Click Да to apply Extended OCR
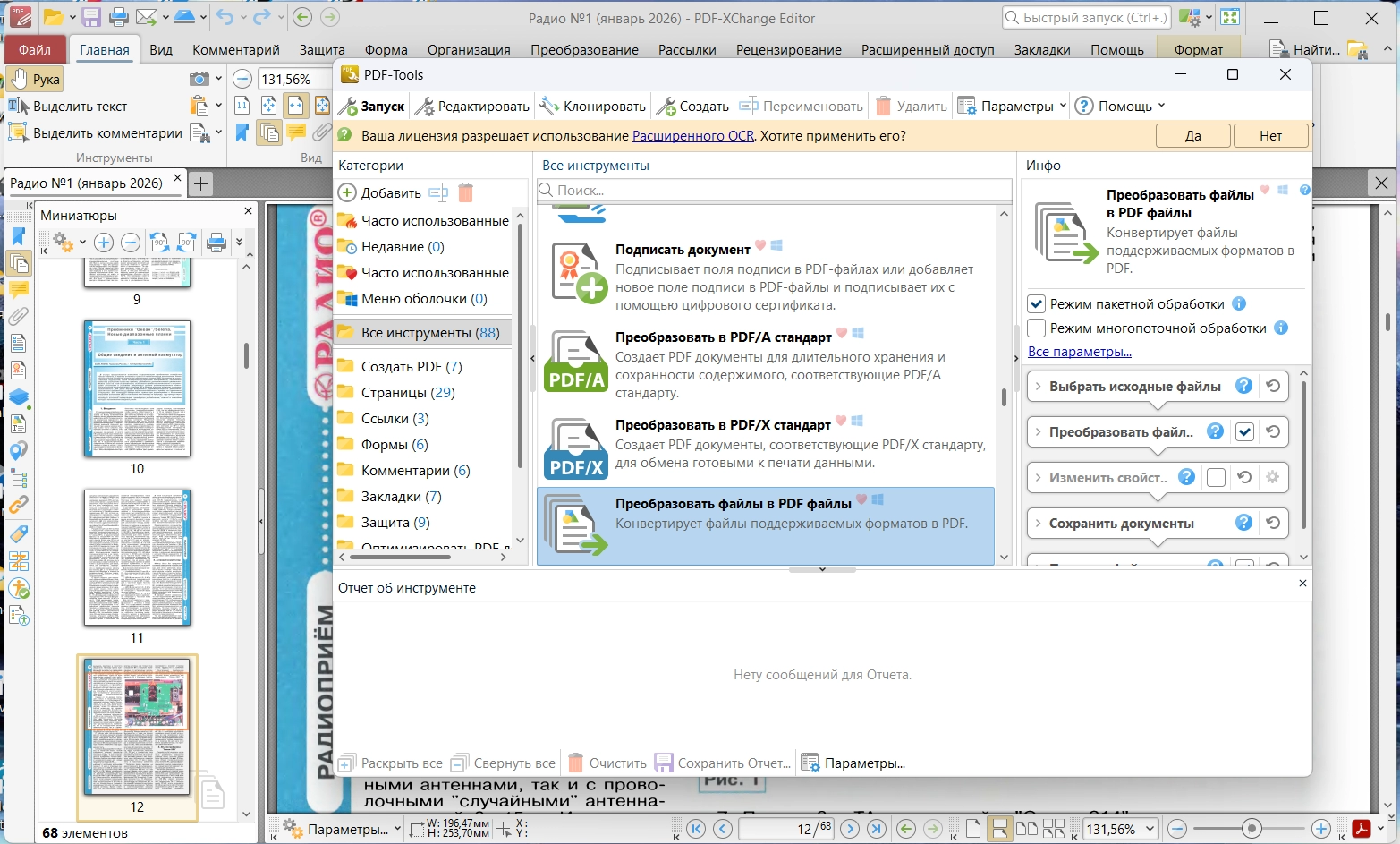Screen dimensions: 1400x844 tap(1193, 136)
